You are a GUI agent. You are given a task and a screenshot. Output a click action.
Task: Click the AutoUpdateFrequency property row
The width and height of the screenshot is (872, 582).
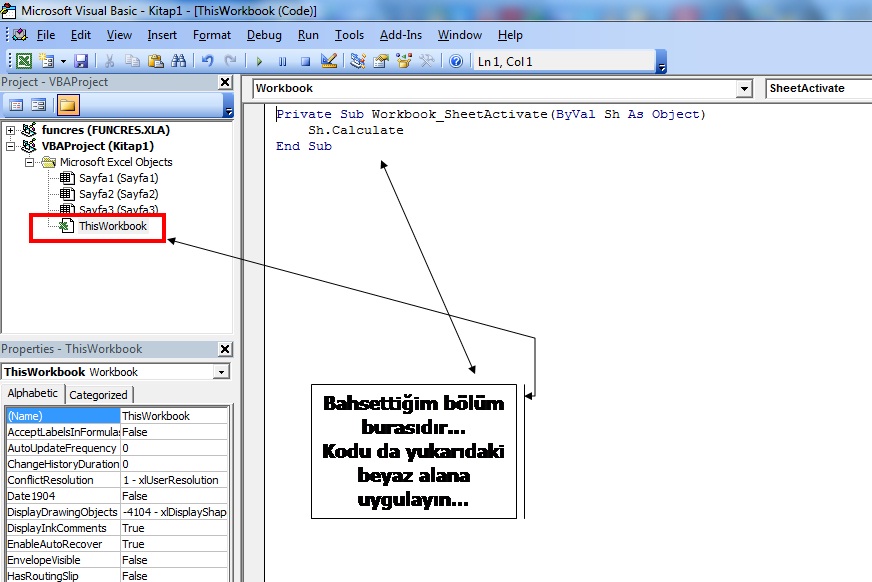click(x=117, y=448)
